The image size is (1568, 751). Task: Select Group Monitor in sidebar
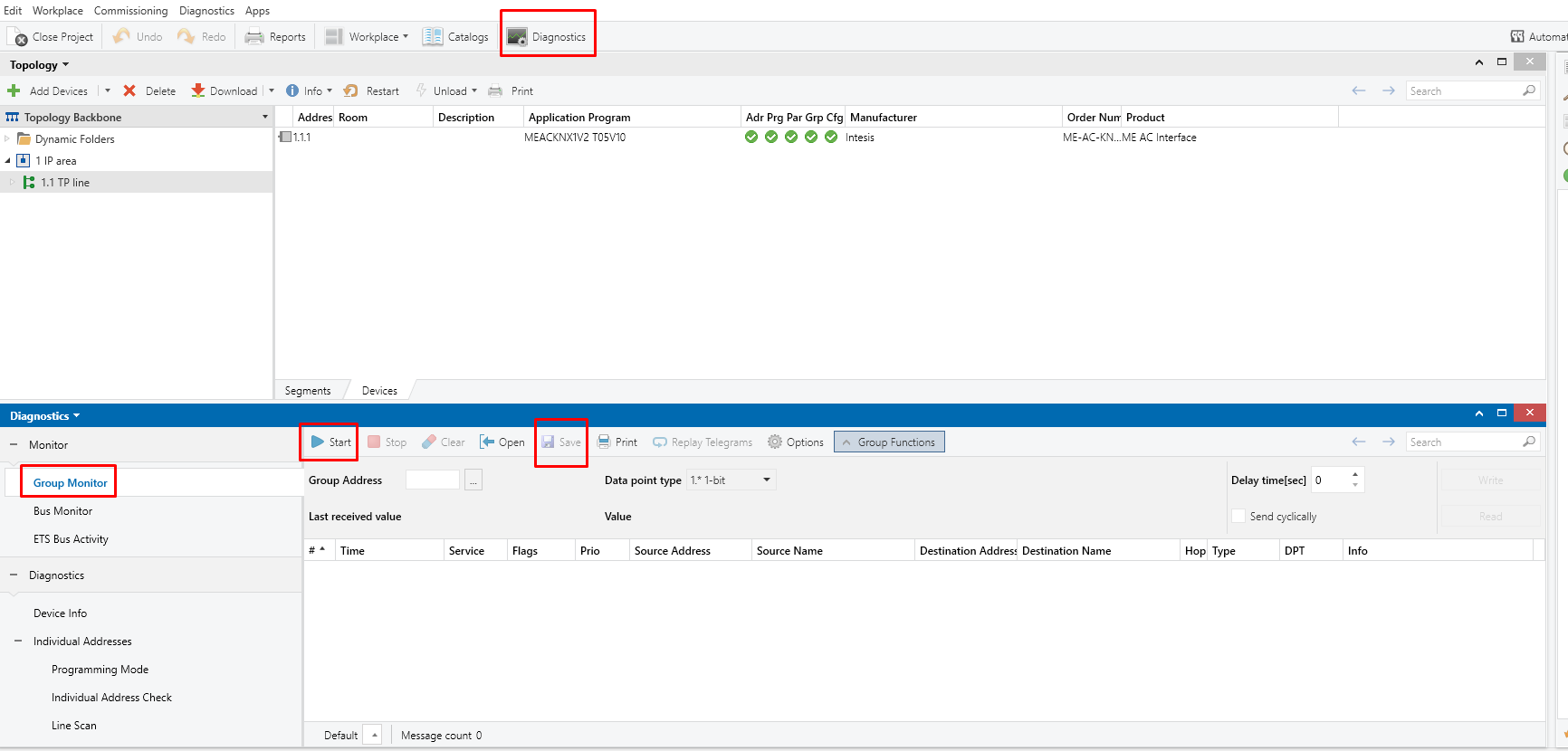coord(71,483)
